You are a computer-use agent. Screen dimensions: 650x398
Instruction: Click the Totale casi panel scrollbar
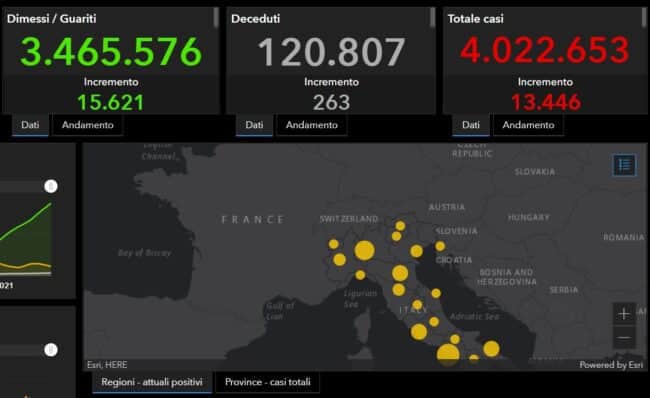click(x=645, y=17)
